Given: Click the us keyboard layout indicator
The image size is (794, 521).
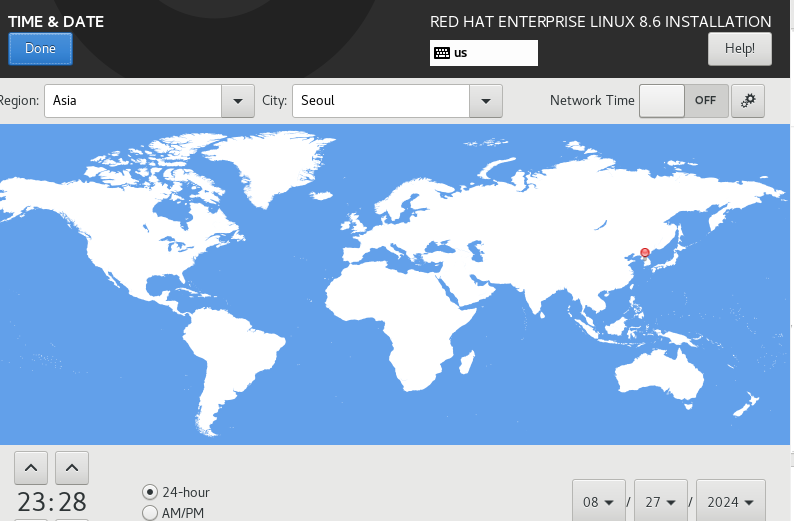Looking at the screenshot, I should 484,53.
